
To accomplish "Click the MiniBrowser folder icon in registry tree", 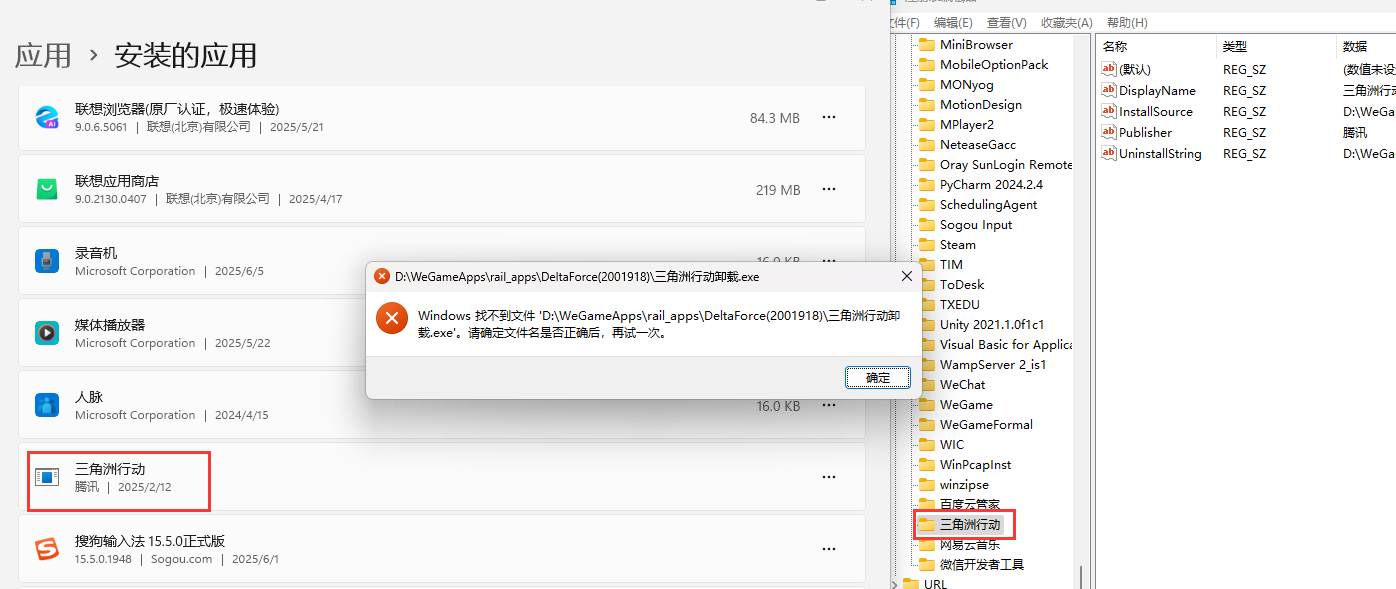I will pyautogui.click(x=927, y=44).
